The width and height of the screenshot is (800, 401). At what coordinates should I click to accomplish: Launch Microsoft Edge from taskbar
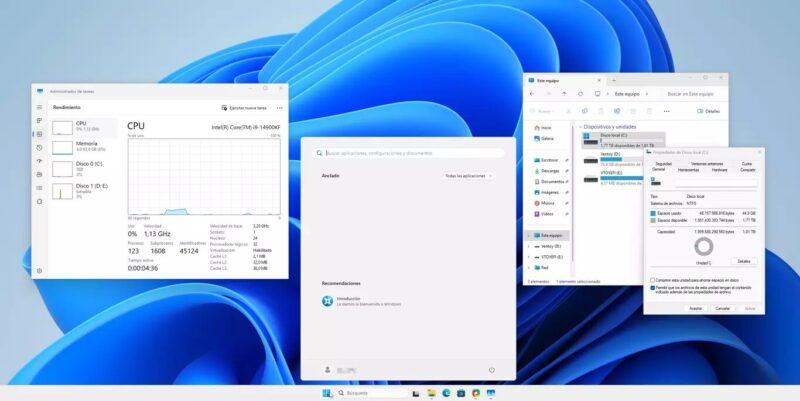pyautogui.click(x=446, y=393)
